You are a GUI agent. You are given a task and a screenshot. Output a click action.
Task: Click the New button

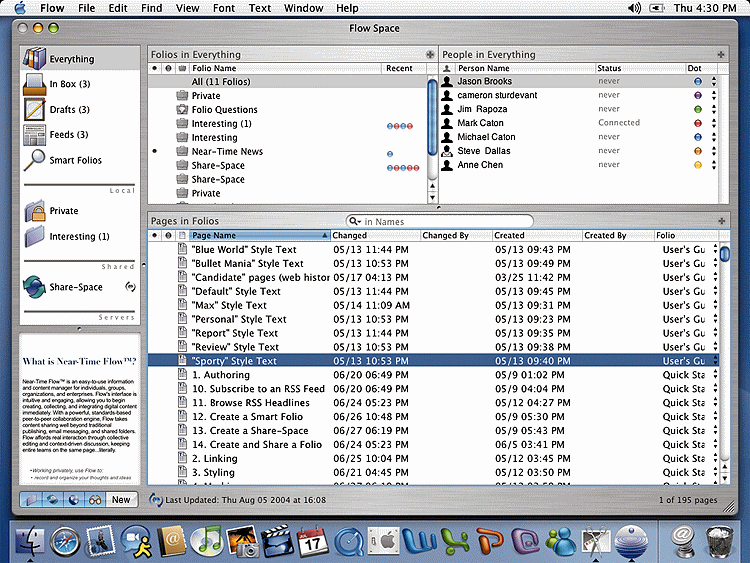(121, 499)
